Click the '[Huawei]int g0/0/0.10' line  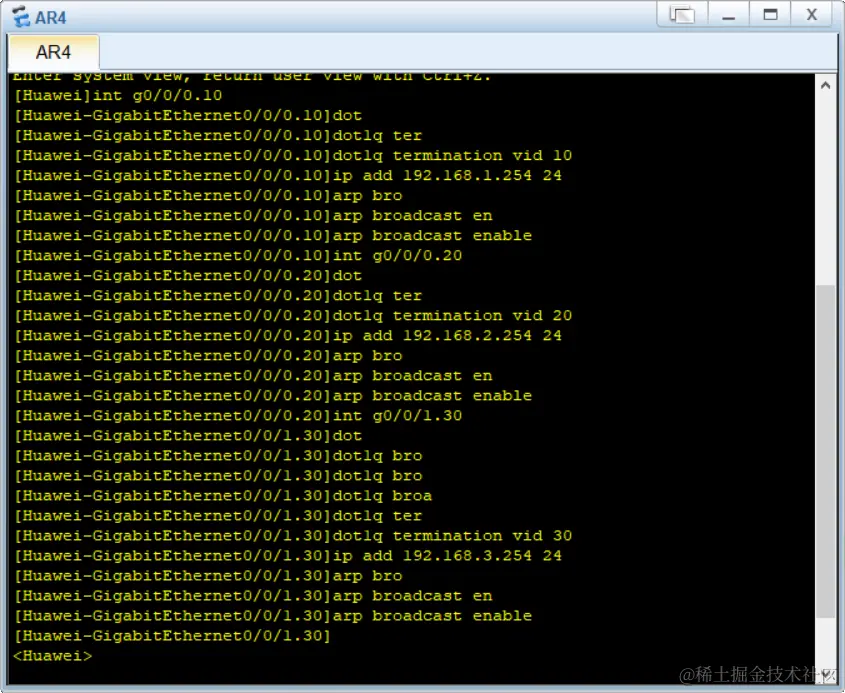coord(118,95)
